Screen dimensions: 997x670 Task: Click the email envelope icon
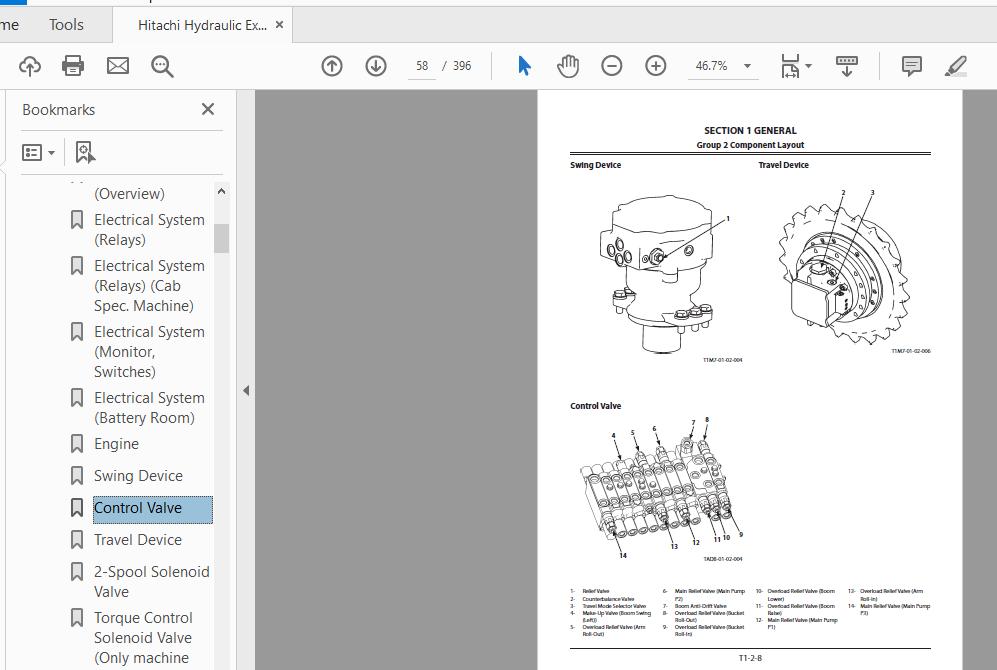[118, 66]
